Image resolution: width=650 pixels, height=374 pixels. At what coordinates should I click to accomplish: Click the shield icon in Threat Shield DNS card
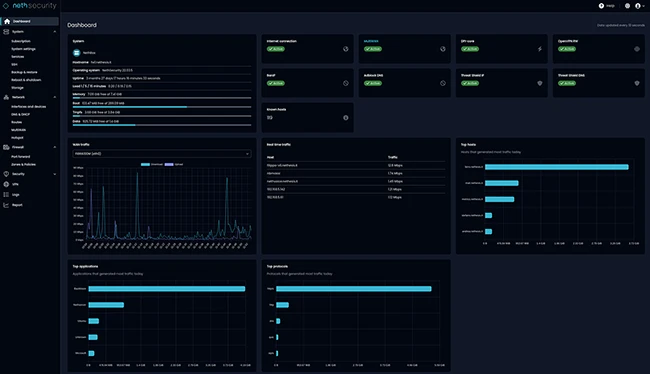pos(637,83)
